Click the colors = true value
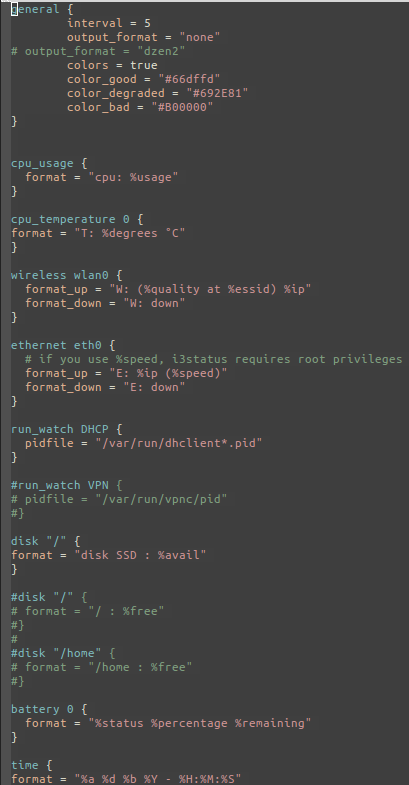The width and height of the screenshot is (409, 785). coord(144,65)
